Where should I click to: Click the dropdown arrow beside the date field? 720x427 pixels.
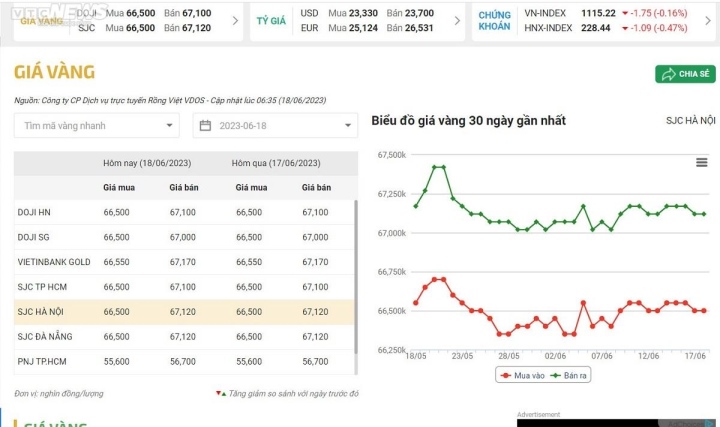(348, 125)
